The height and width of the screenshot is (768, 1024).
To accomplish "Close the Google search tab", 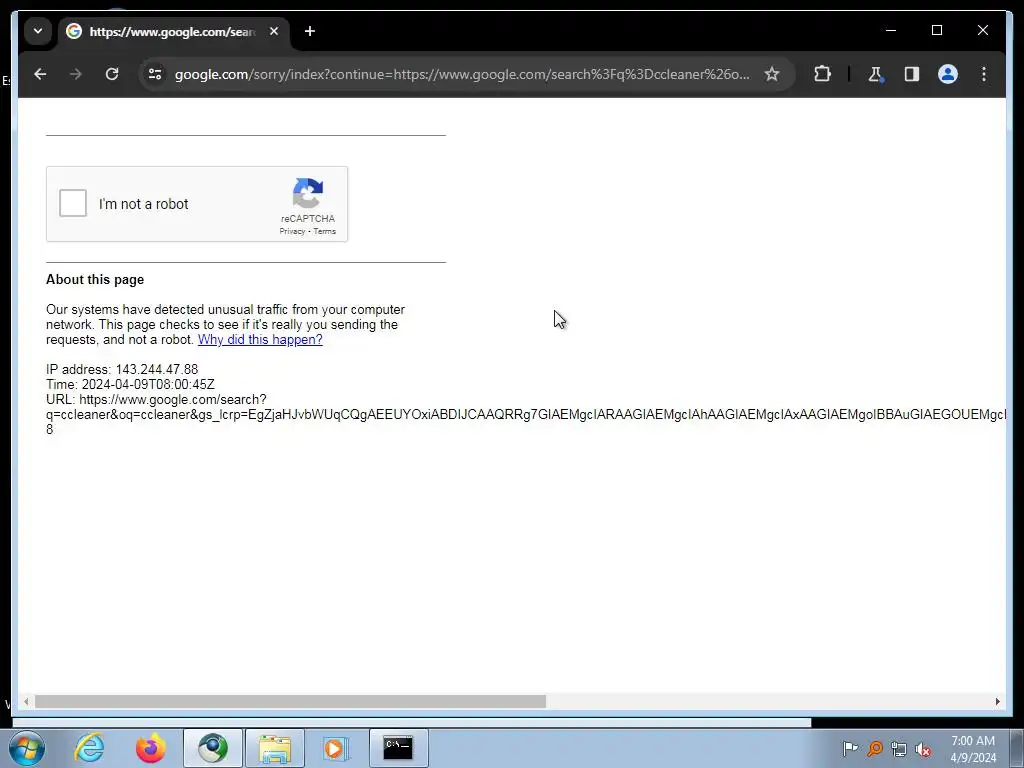I will coord(274,31).
